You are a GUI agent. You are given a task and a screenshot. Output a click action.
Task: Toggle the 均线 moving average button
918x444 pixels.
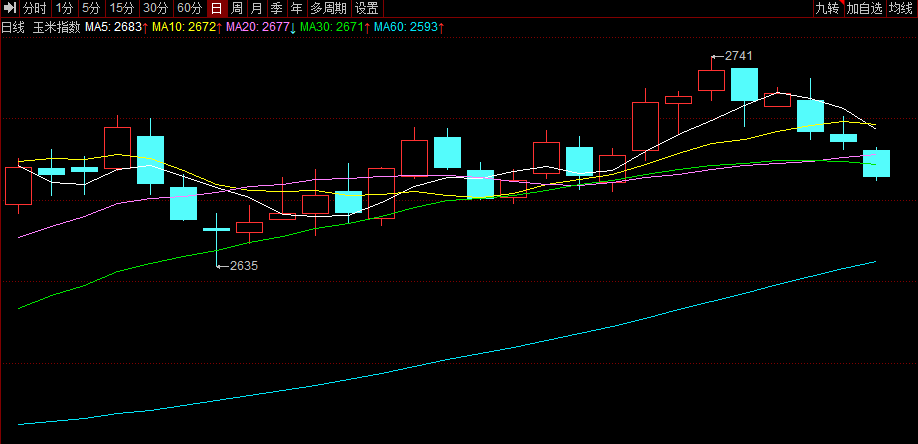901,8
